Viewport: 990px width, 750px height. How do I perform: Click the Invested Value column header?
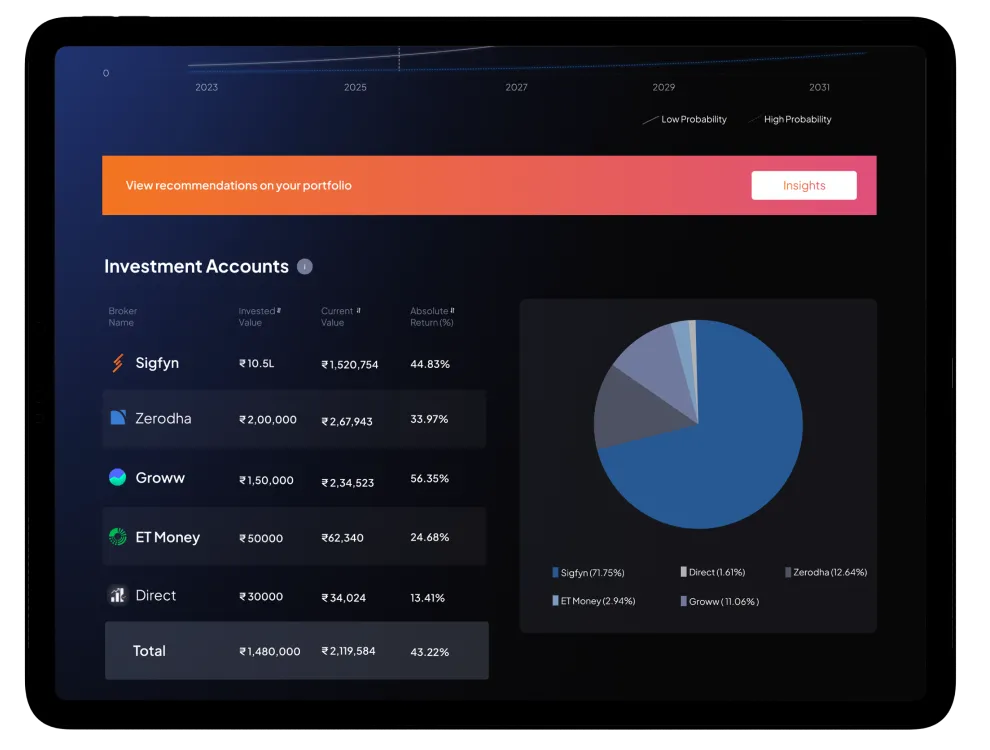[257, 317]
